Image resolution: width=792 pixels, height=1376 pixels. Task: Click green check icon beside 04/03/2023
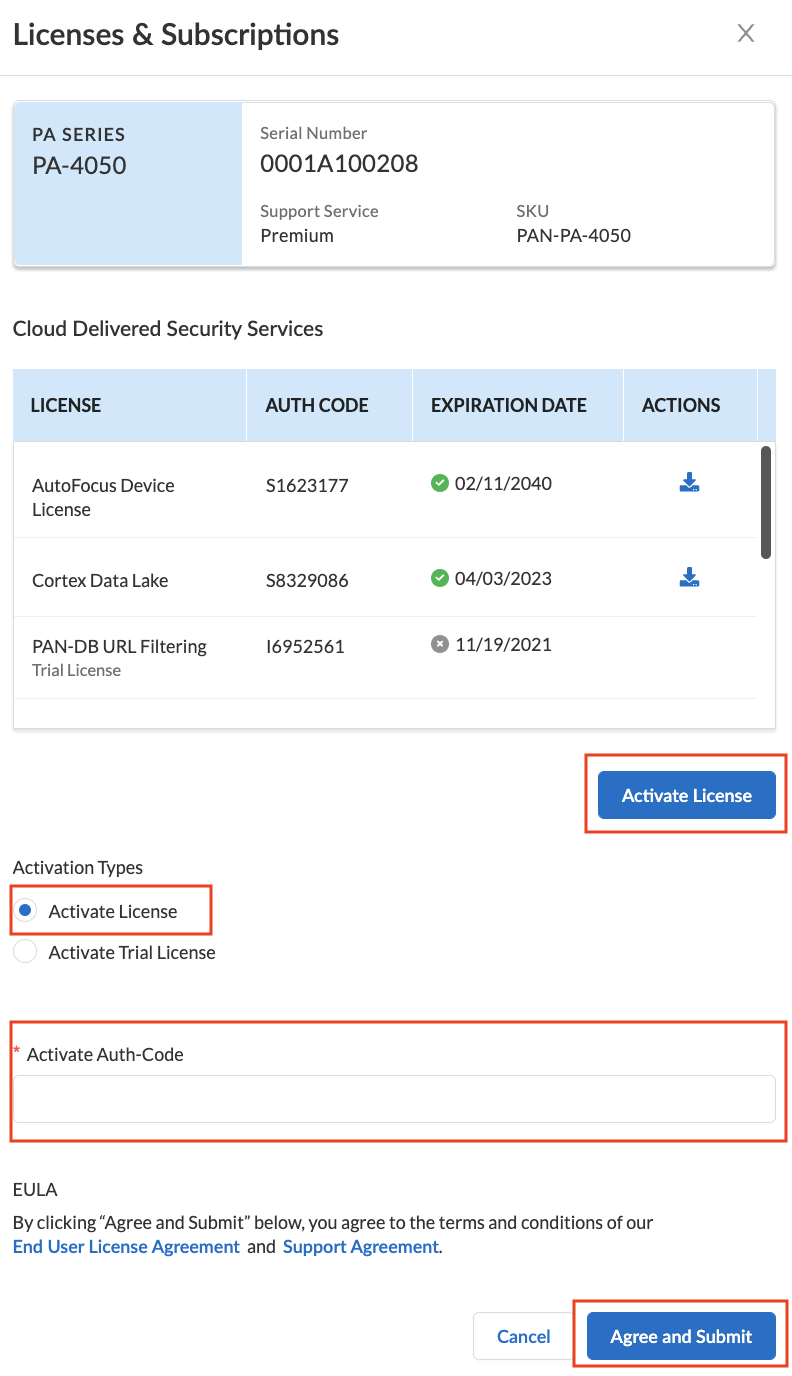[439, 578]
